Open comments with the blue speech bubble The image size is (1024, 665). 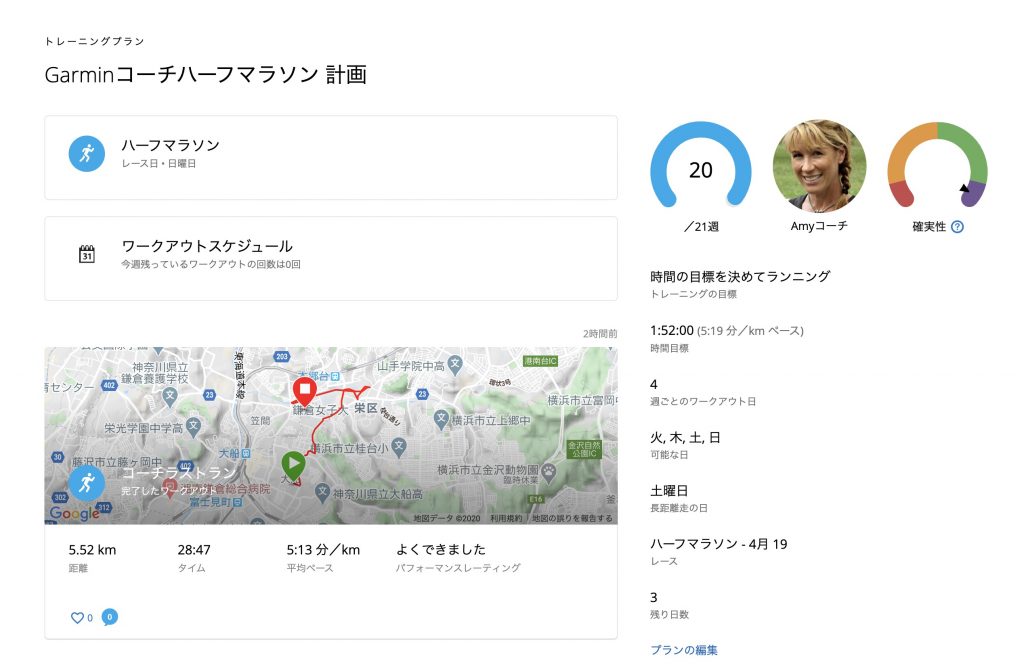click(110, 617)
